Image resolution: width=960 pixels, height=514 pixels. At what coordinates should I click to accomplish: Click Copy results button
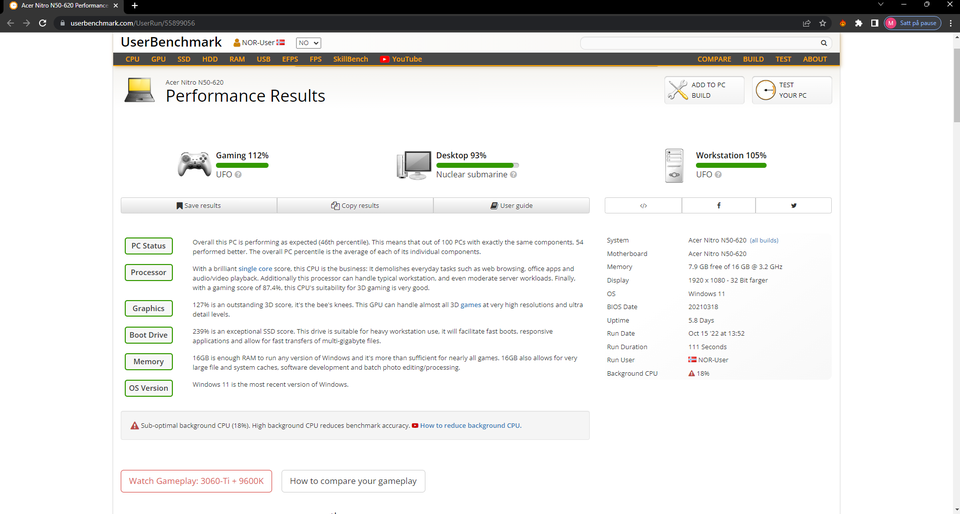[355, 206]
